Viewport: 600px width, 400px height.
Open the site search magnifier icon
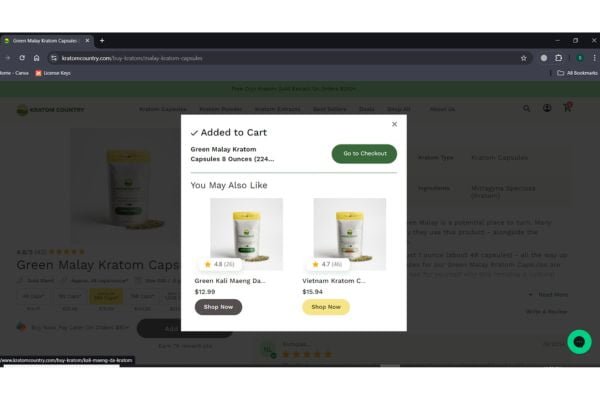527,109
